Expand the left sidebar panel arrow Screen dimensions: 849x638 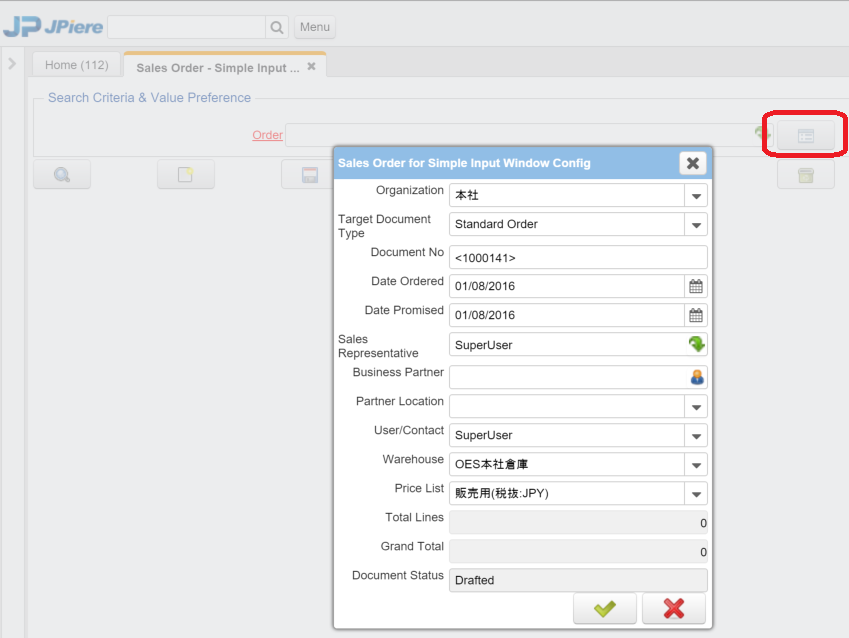click(x=12, y=64)
